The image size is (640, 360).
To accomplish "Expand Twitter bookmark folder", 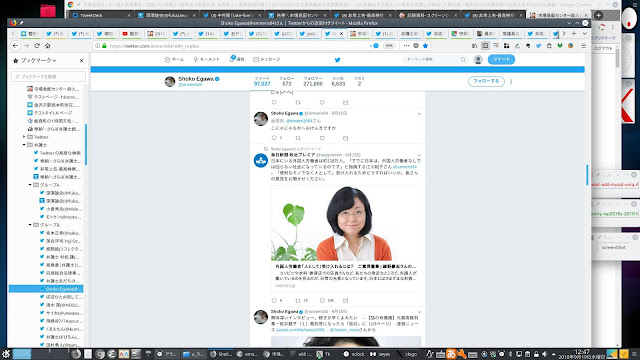I will point(24,137).
